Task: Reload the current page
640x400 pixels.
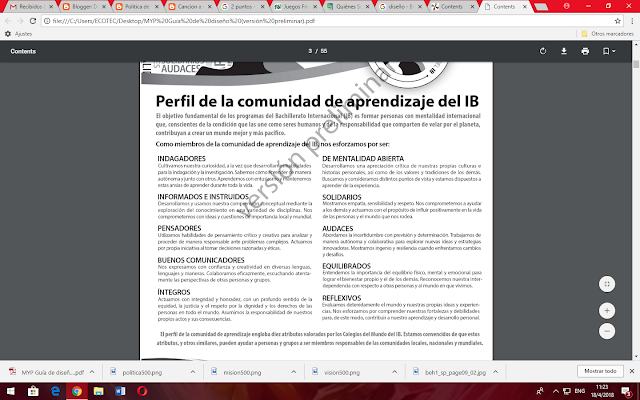Action: point(33,21)
